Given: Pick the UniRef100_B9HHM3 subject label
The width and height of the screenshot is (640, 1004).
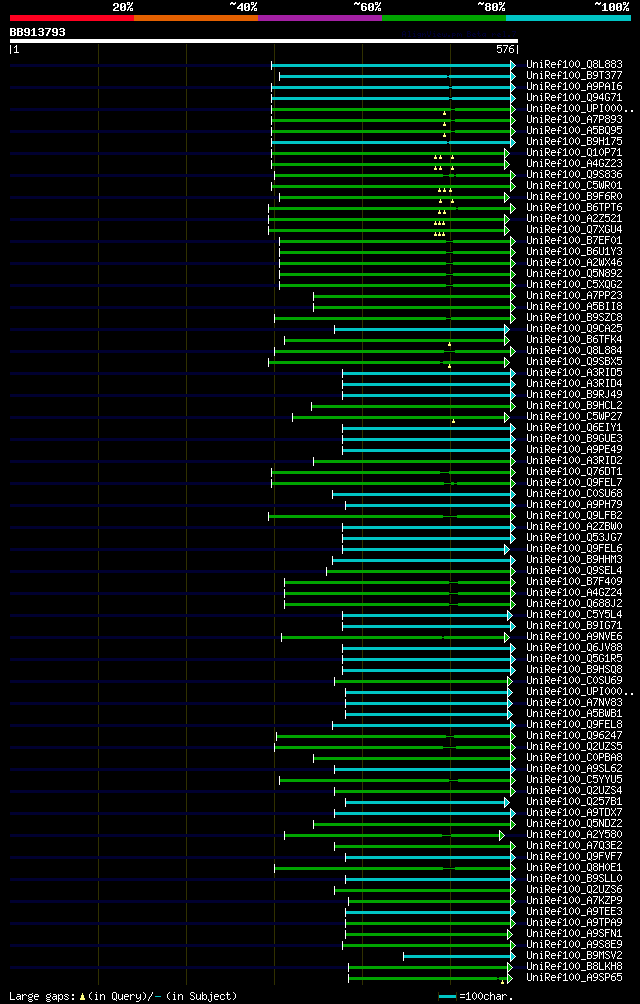Looking at the screenshot, I should tap(574, 559).
